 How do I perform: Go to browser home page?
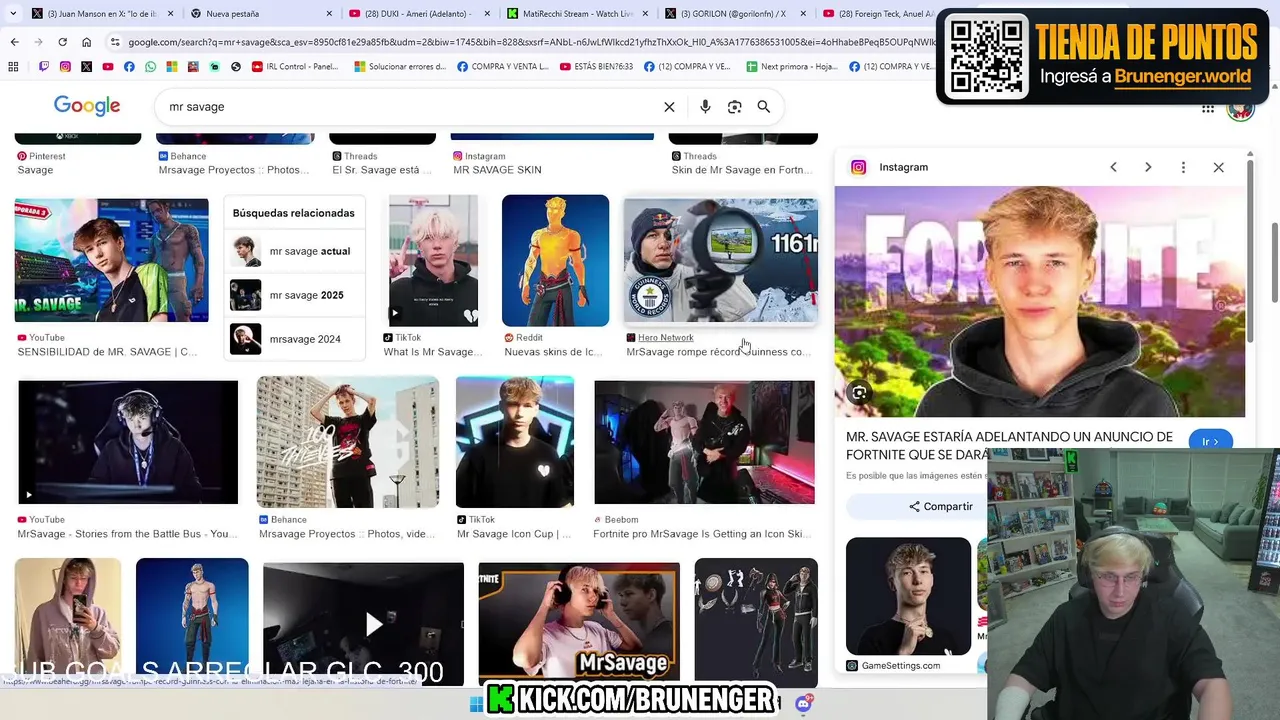[x=86, y=42]
